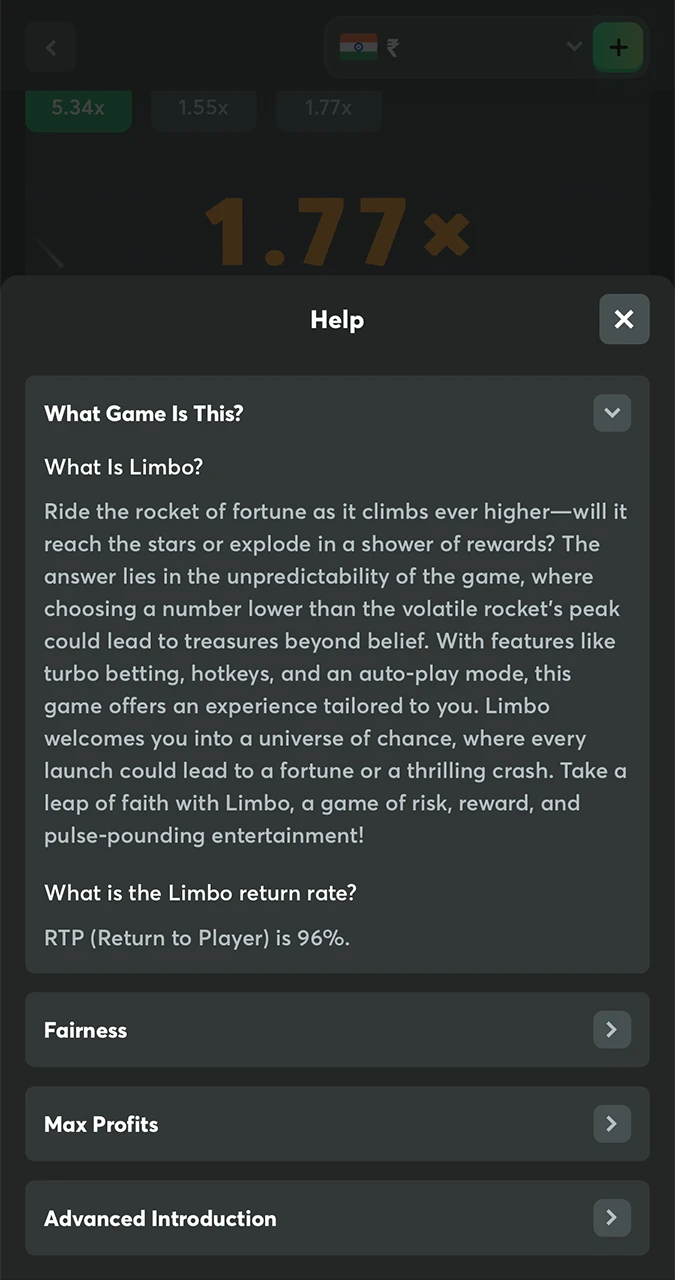Click the large orange 1.77x multiplier
Image resolution: width=675 pixels, height=1280 pixels.
tap(337, 232)
